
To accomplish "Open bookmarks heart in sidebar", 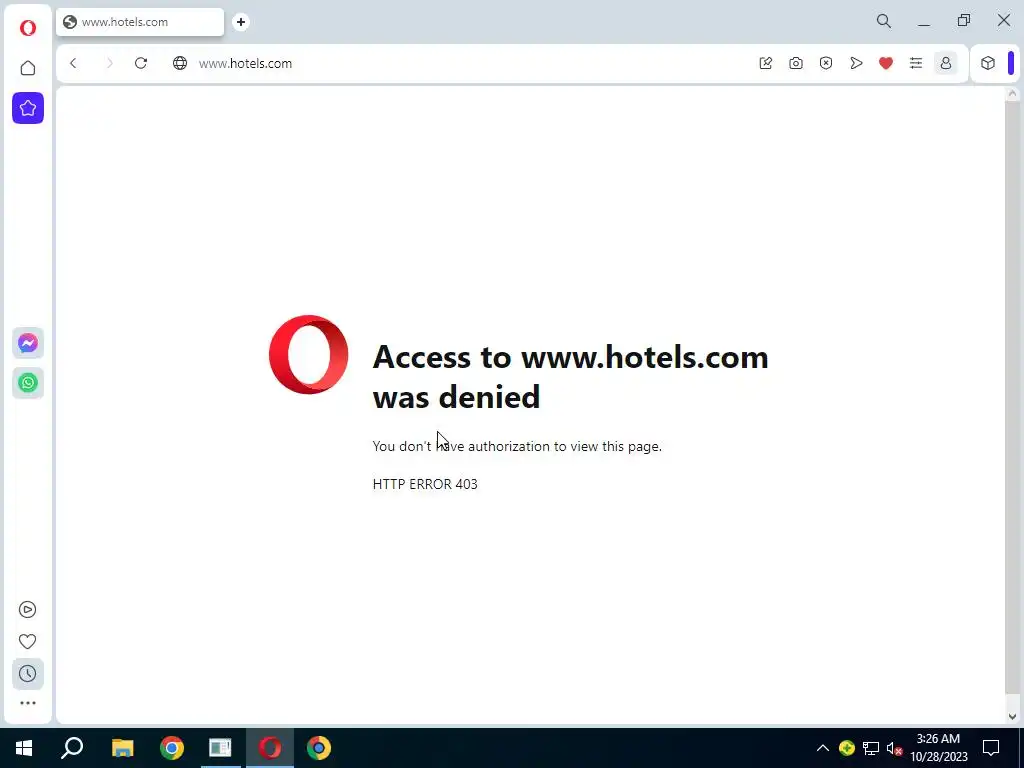I will click(27, 641).
